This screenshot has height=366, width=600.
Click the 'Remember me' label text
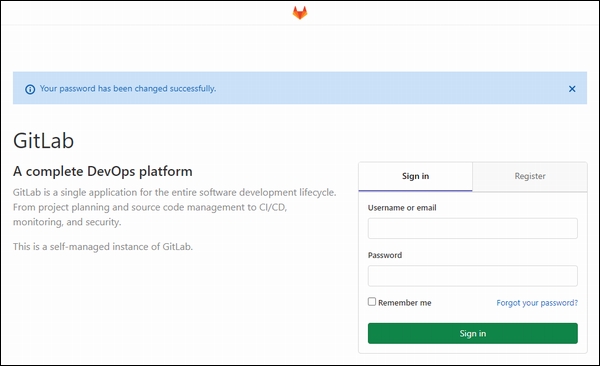[x=404, y=303]
